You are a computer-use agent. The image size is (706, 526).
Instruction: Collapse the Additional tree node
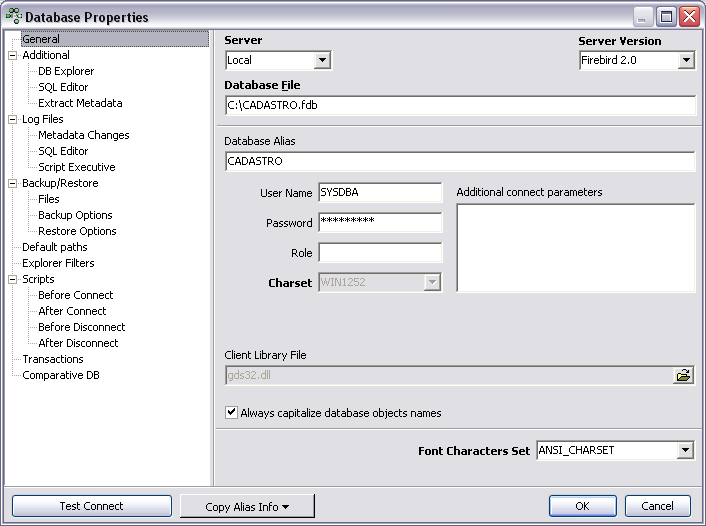pos(13,55)
